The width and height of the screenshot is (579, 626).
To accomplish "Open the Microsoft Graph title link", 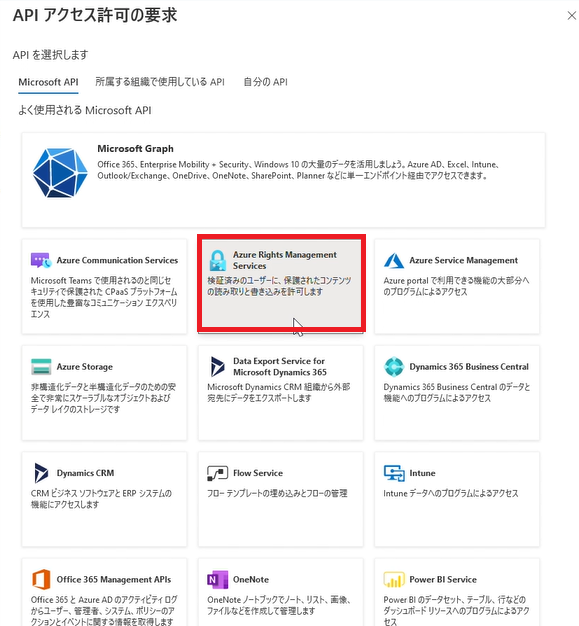I will tap(135, 149).
